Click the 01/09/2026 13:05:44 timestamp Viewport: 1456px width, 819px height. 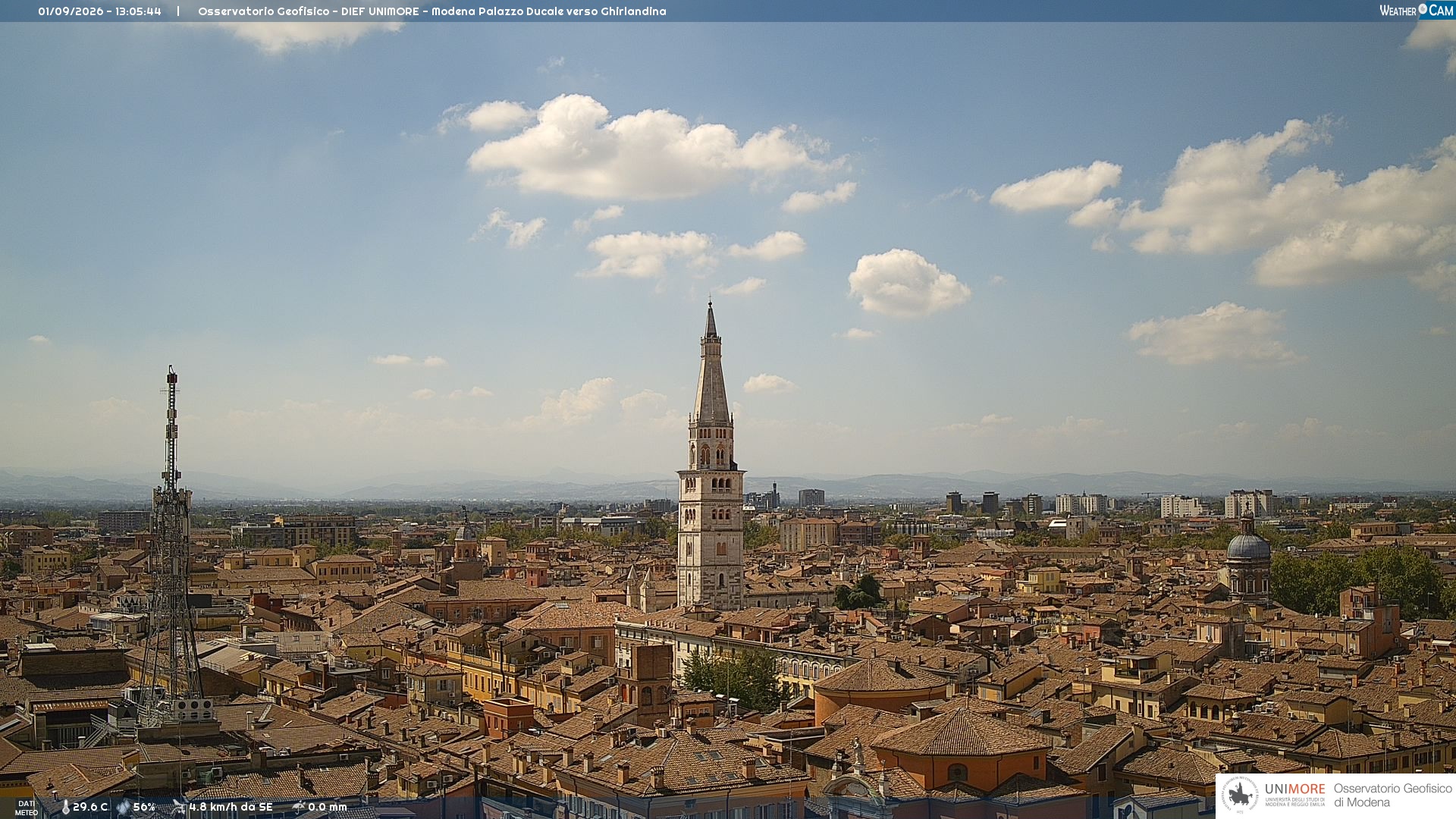click(x=99, y=11)
